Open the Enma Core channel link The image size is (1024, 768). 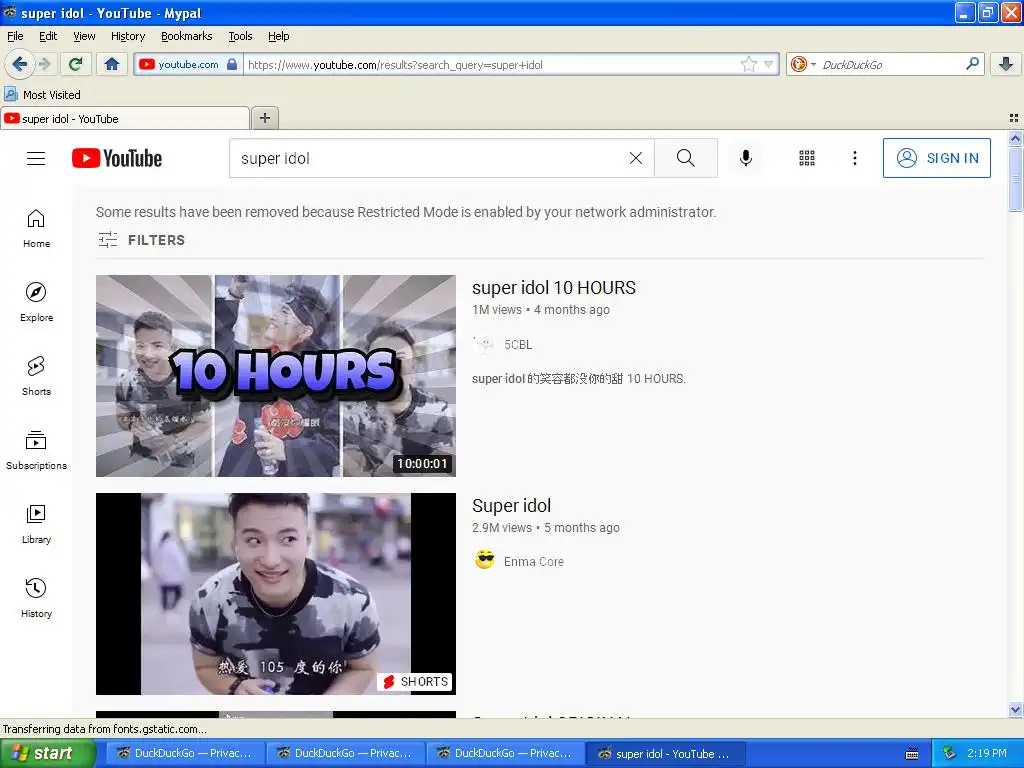[534, 562]
